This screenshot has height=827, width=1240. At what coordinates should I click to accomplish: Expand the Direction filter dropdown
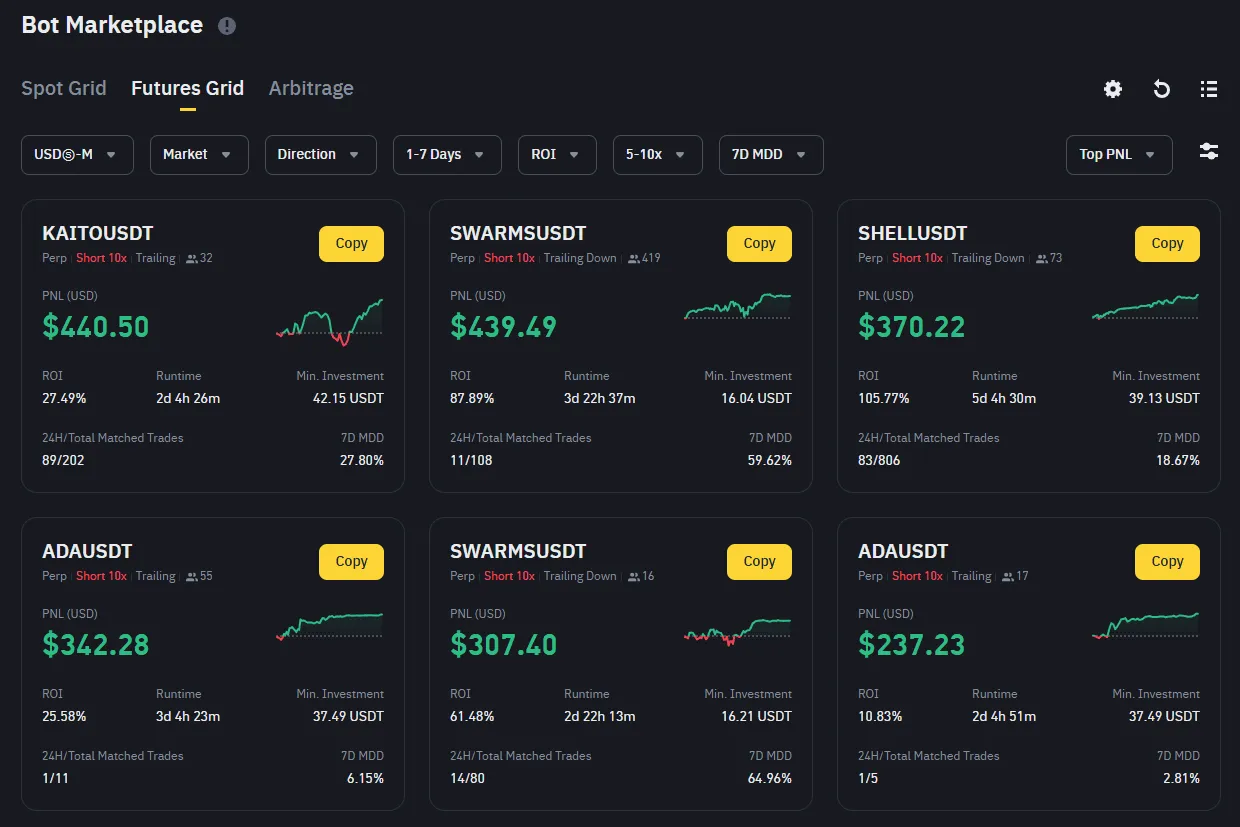[320, 155]
